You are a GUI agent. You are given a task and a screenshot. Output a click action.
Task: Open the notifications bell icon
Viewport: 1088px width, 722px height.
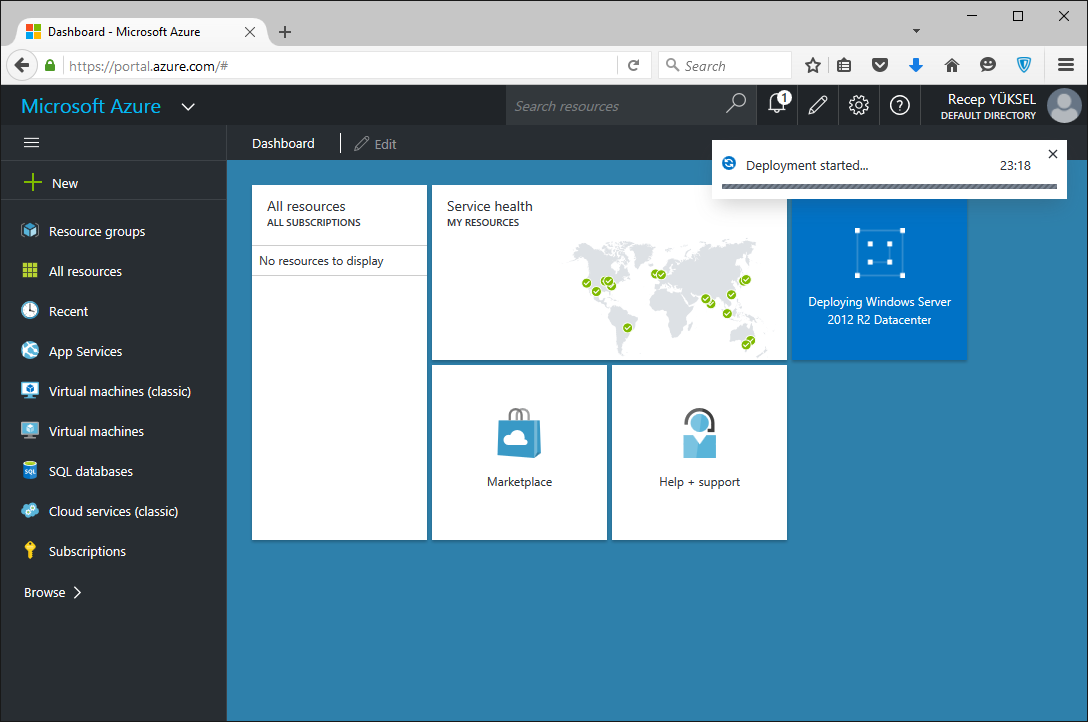777,105
